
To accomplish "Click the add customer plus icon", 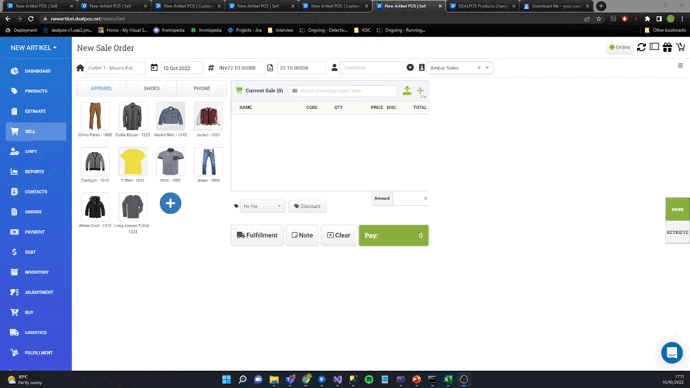I will pyautogui.click(x=410, y=68).
